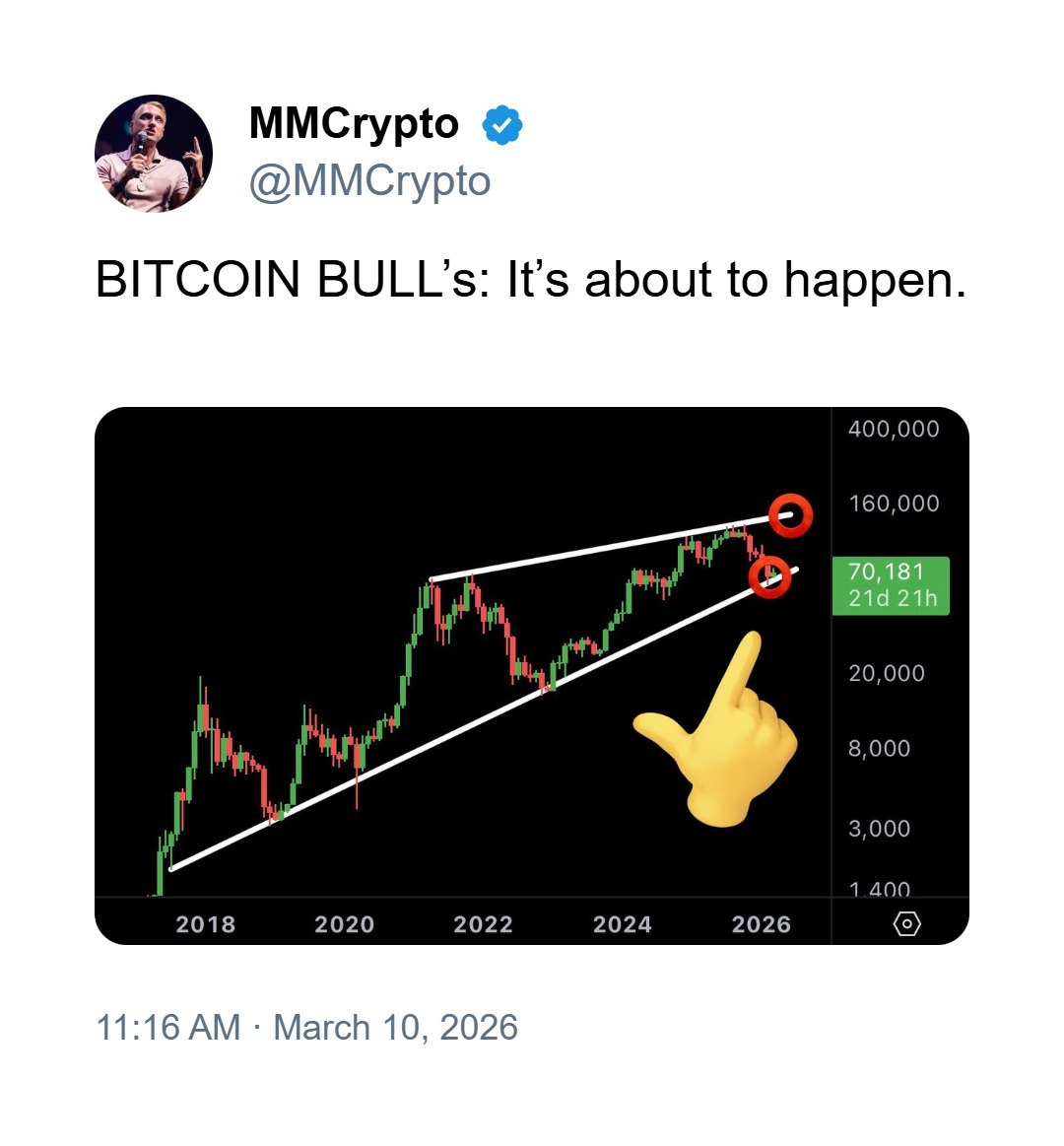Open the 11:16 AM timestamp link
The height and width of the screenshot is (1146, 1064).
pos(167,1028)
